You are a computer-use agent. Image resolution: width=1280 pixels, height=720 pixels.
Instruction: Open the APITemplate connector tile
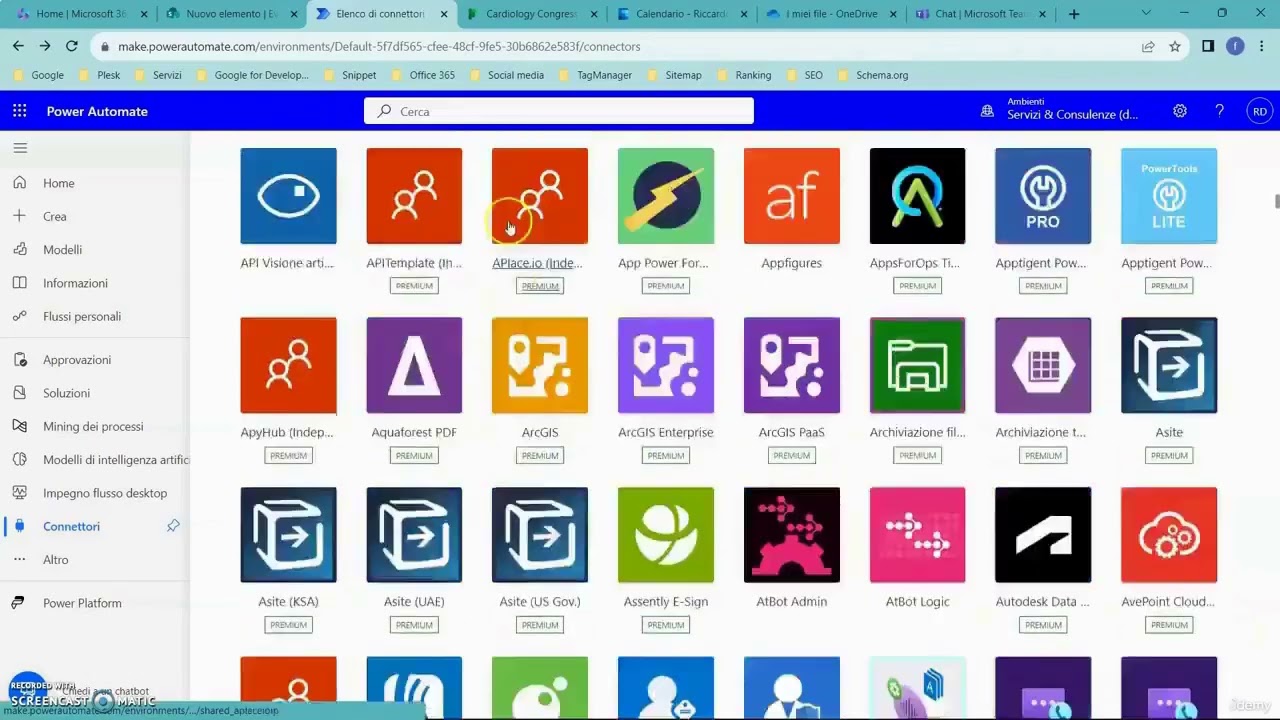[x=414, y=196]
